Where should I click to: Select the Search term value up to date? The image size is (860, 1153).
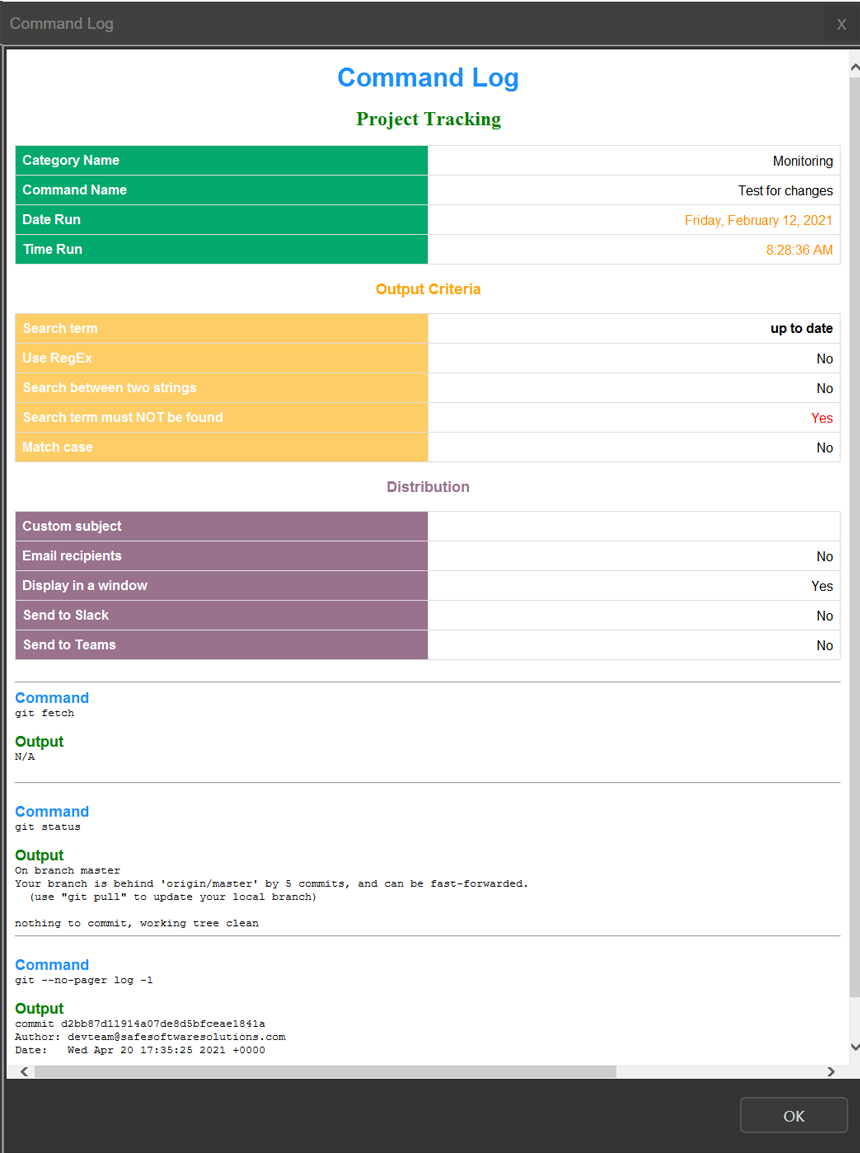(x=800, y=328)
